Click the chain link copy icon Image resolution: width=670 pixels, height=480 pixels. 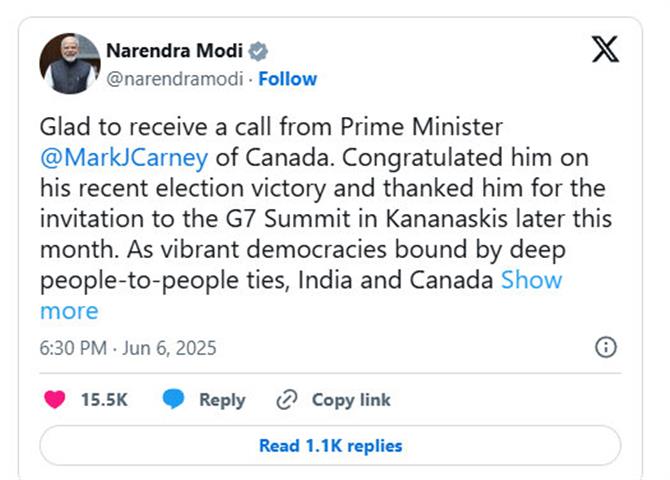coord(286,400)
